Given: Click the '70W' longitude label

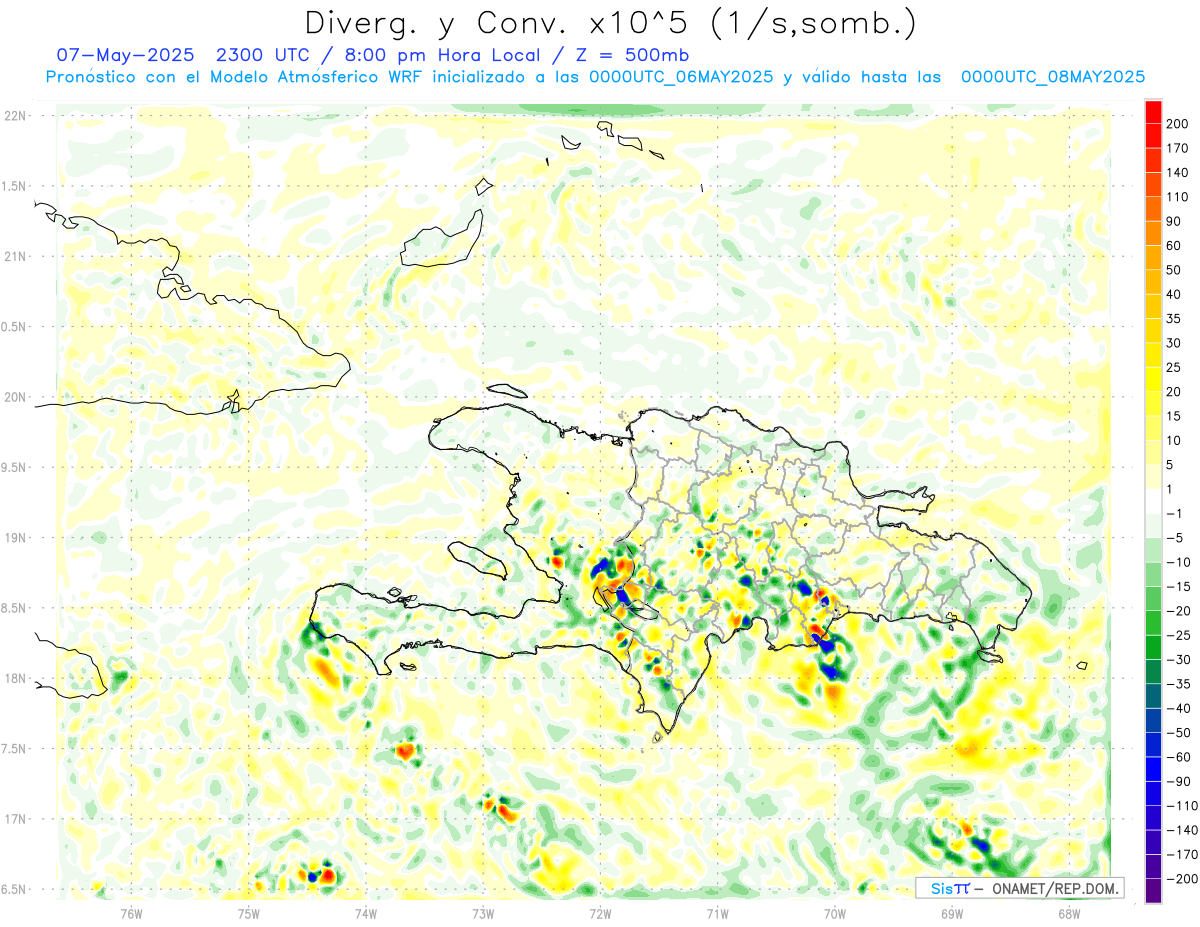Looking at the screenshot, I should (x=835, y=913).
